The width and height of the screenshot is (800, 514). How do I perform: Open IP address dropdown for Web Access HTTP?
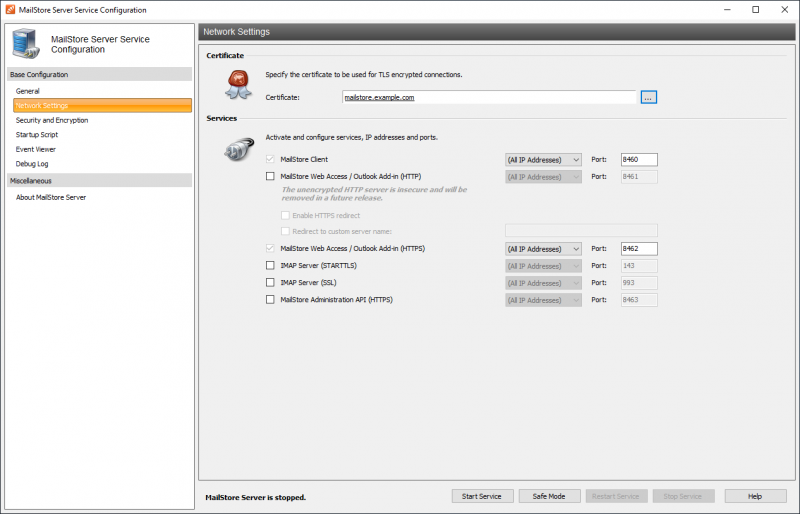click(543, 177)
